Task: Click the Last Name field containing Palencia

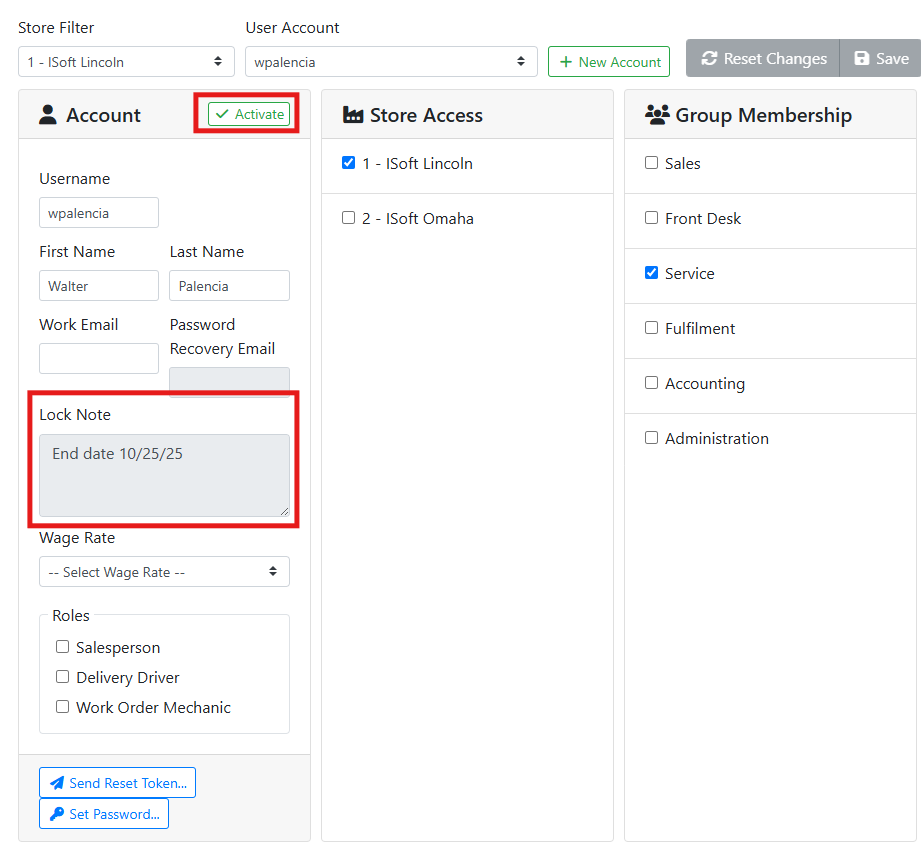Action: [229, 286]
